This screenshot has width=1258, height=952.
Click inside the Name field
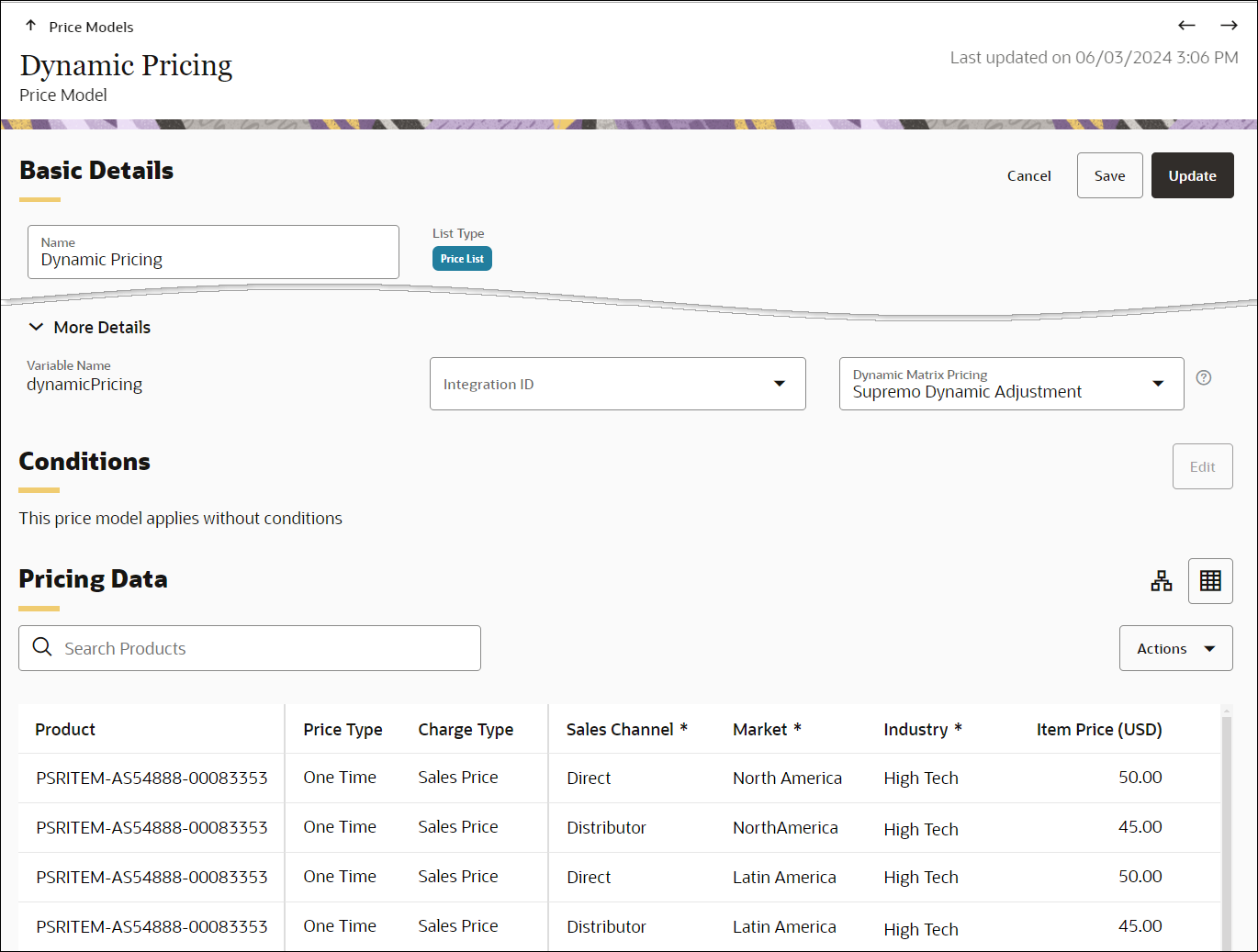pyautogui.click(x=213, y=259)
